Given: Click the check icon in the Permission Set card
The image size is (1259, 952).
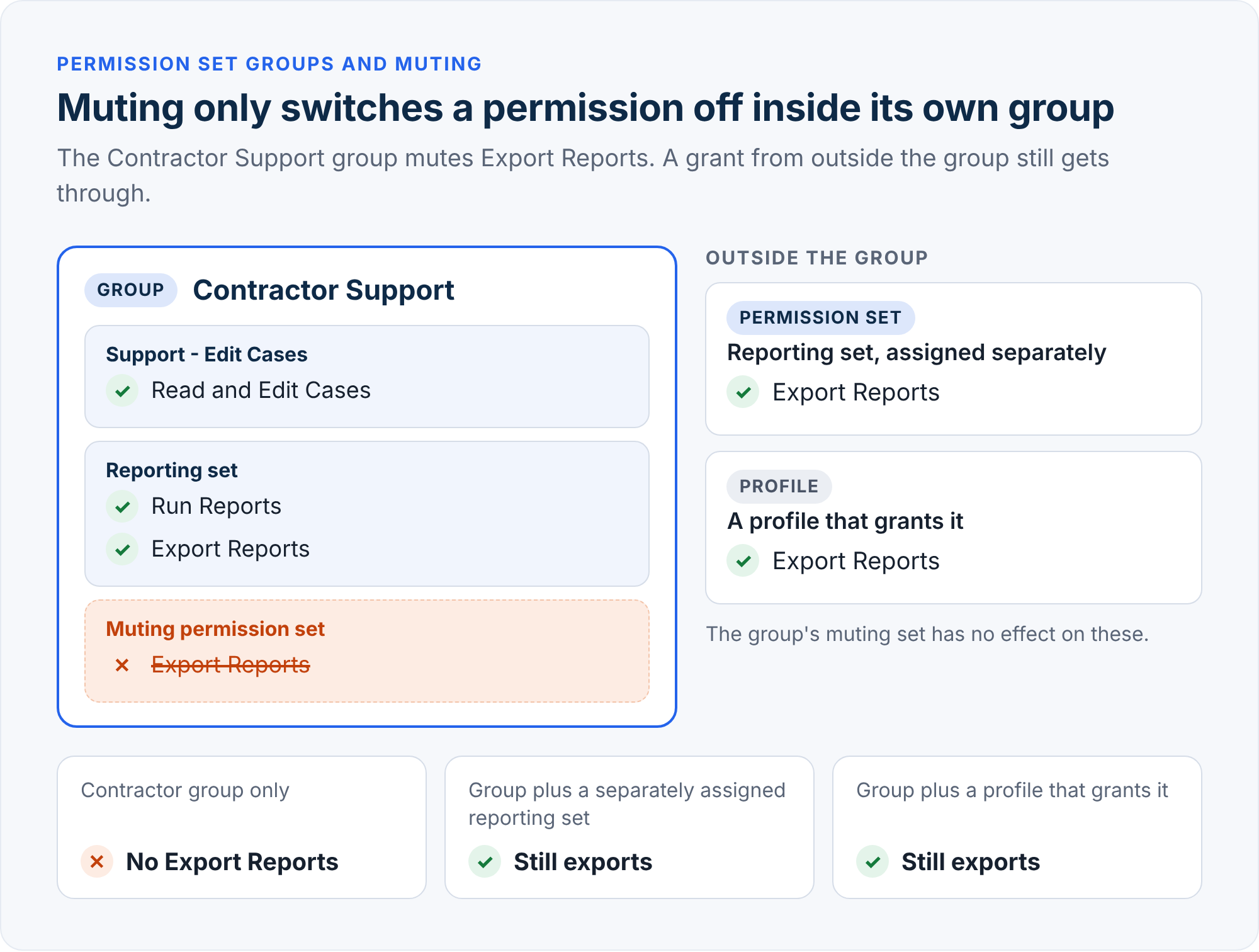Looking at the screenshot, I should (743, 392).
